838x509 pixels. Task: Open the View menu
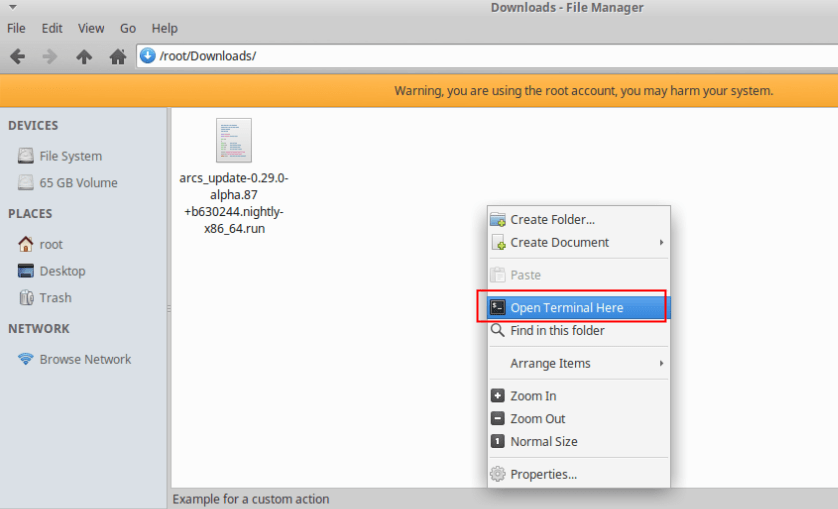[91, 28]
